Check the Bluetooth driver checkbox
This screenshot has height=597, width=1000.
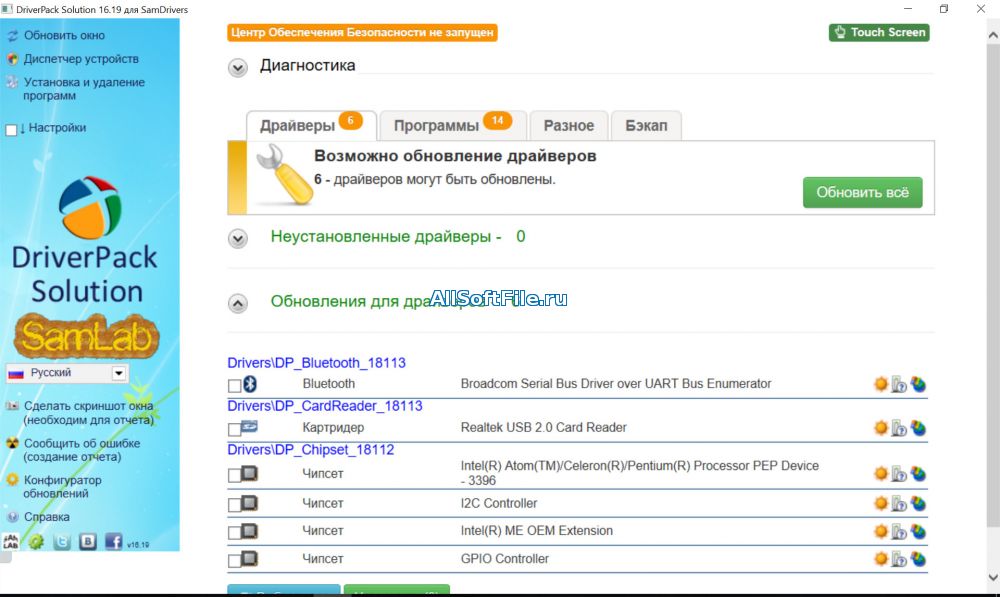point(234,386)
